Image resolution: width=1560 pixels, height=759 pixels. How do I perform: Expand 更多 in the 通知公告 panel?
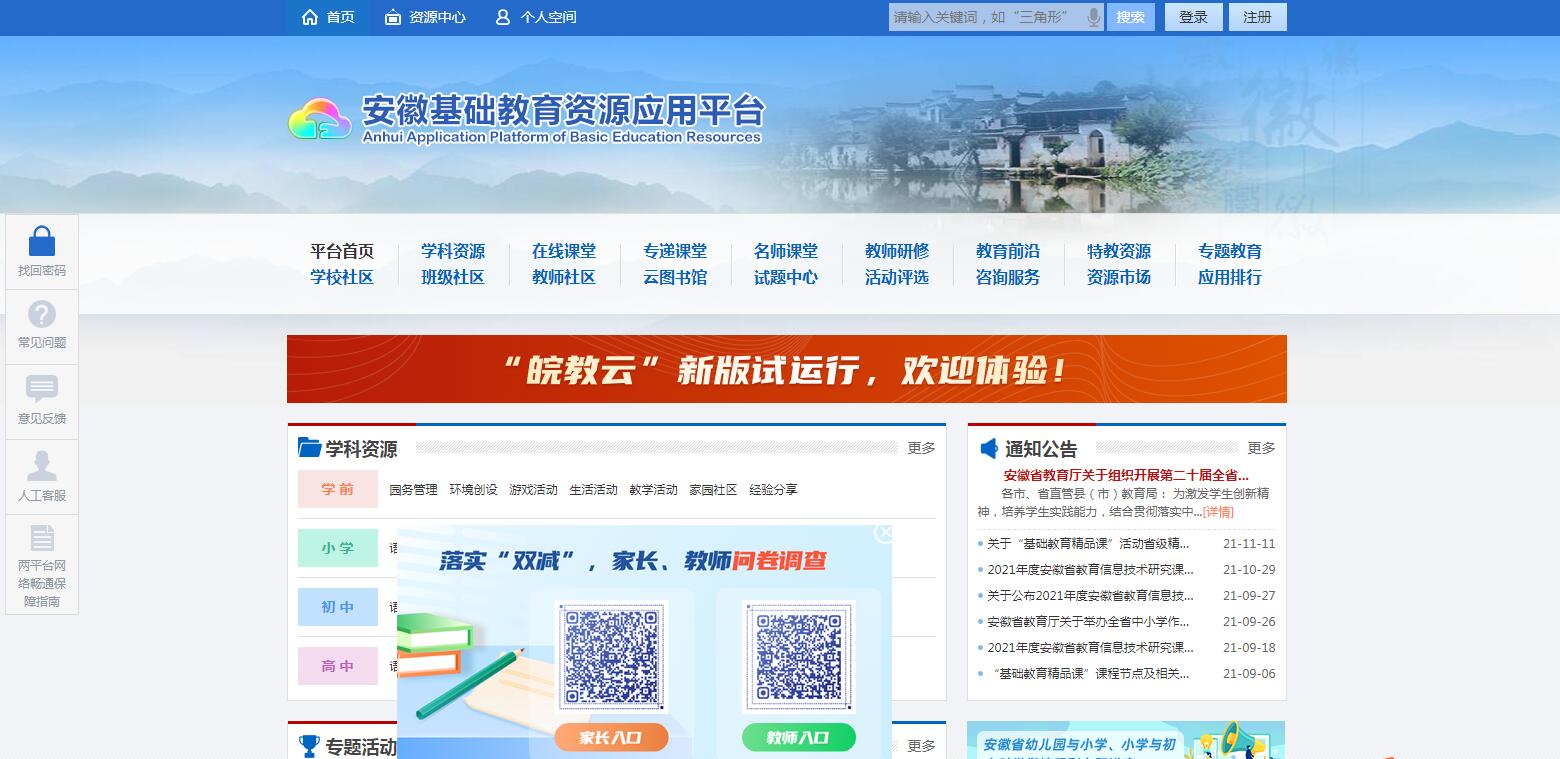point(1261,448)
